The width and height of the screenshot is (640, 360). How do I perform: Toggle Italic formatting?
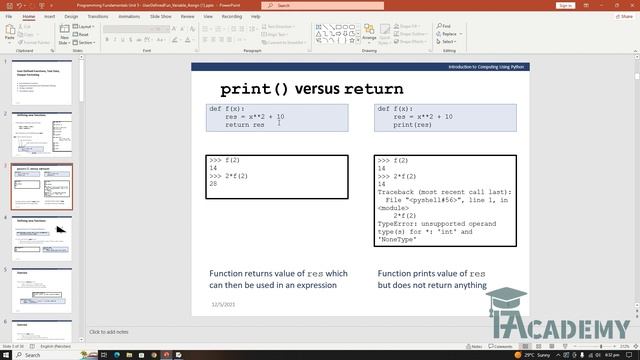(115, 40)
